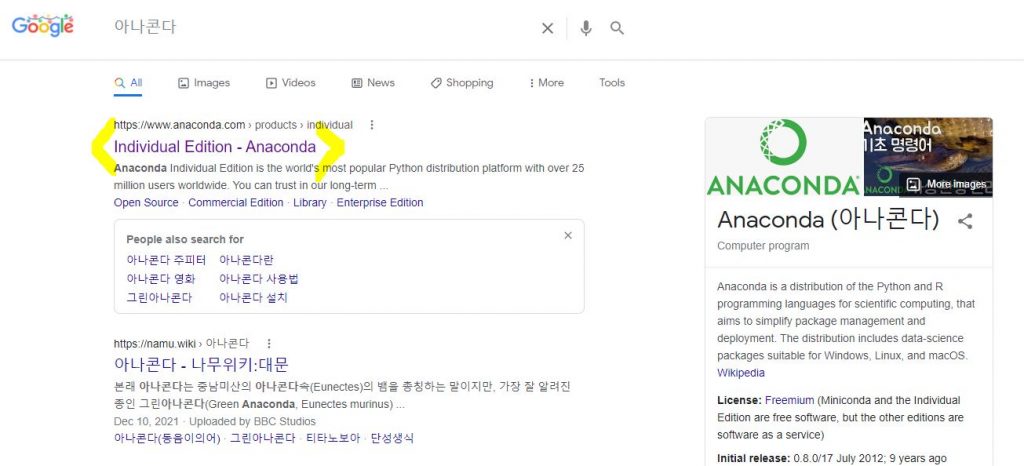Click inside the search input field

(320, 28)
